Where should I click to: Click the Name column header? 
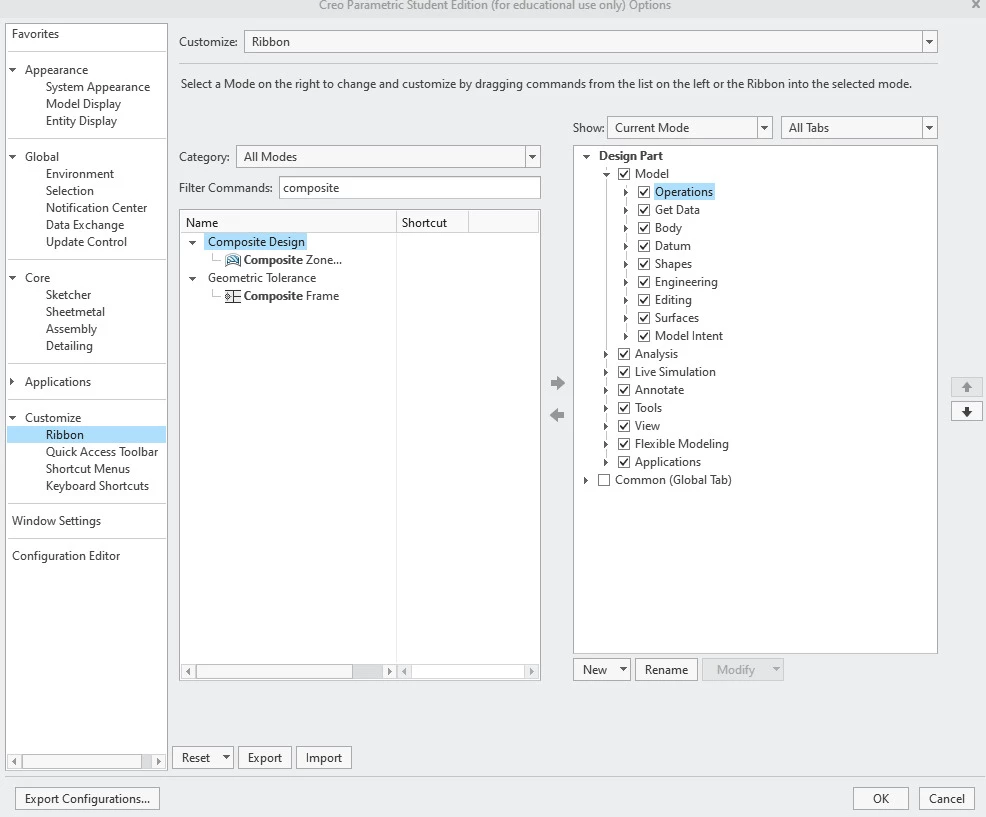point(288,223)
